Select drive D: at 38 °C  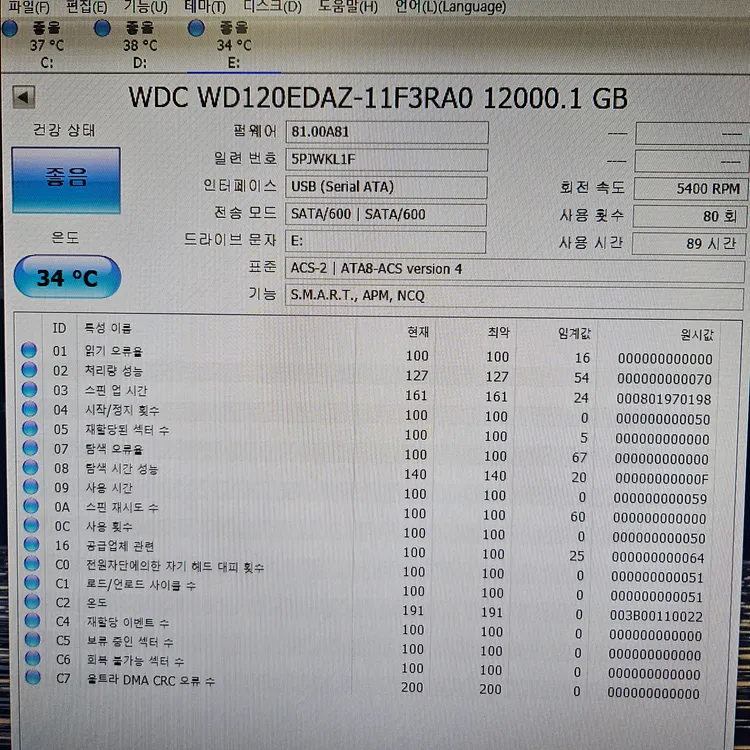(140, 45)
